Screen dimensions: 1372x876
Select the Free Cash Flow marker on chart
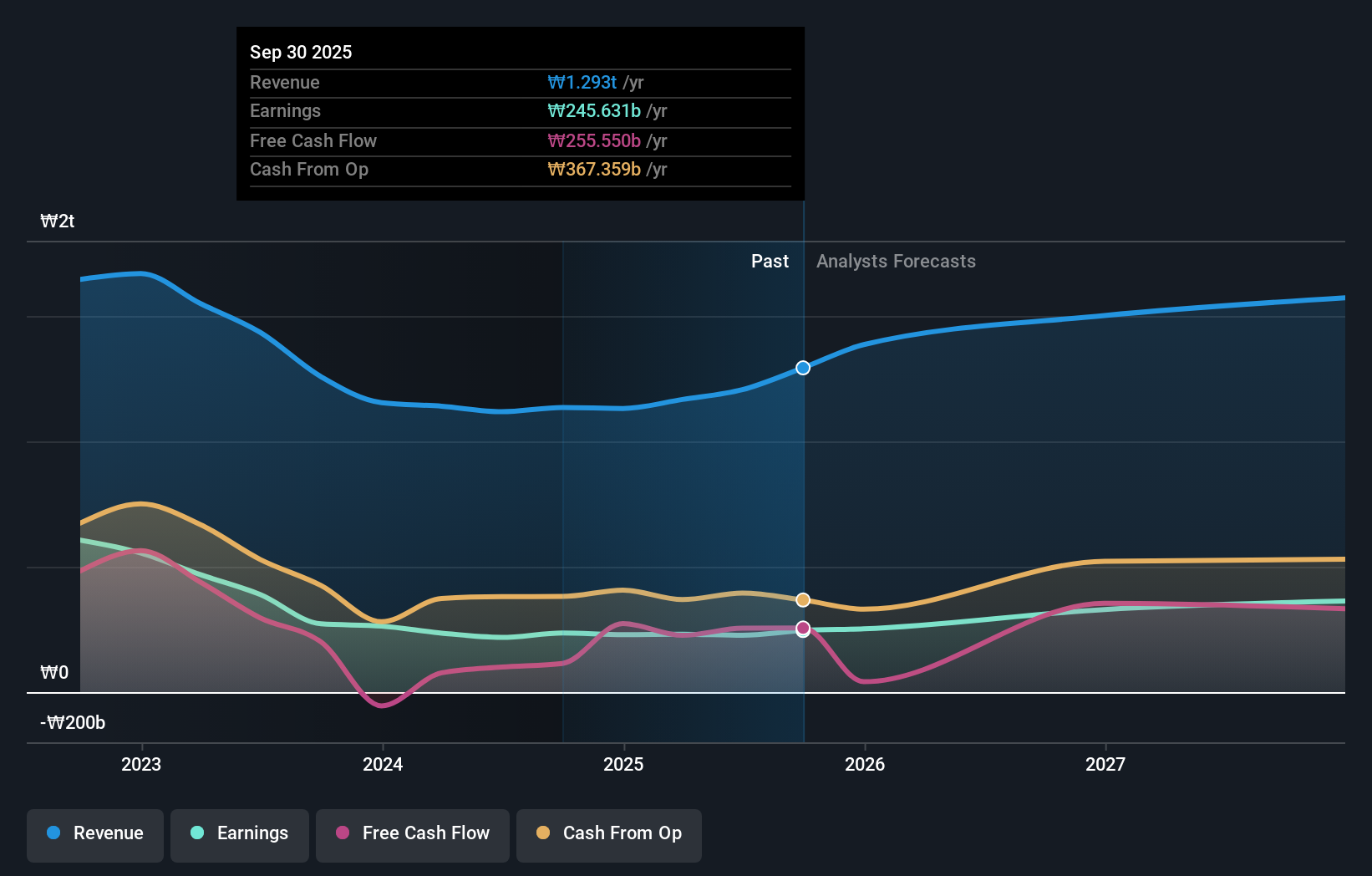(x=803, y=629)
